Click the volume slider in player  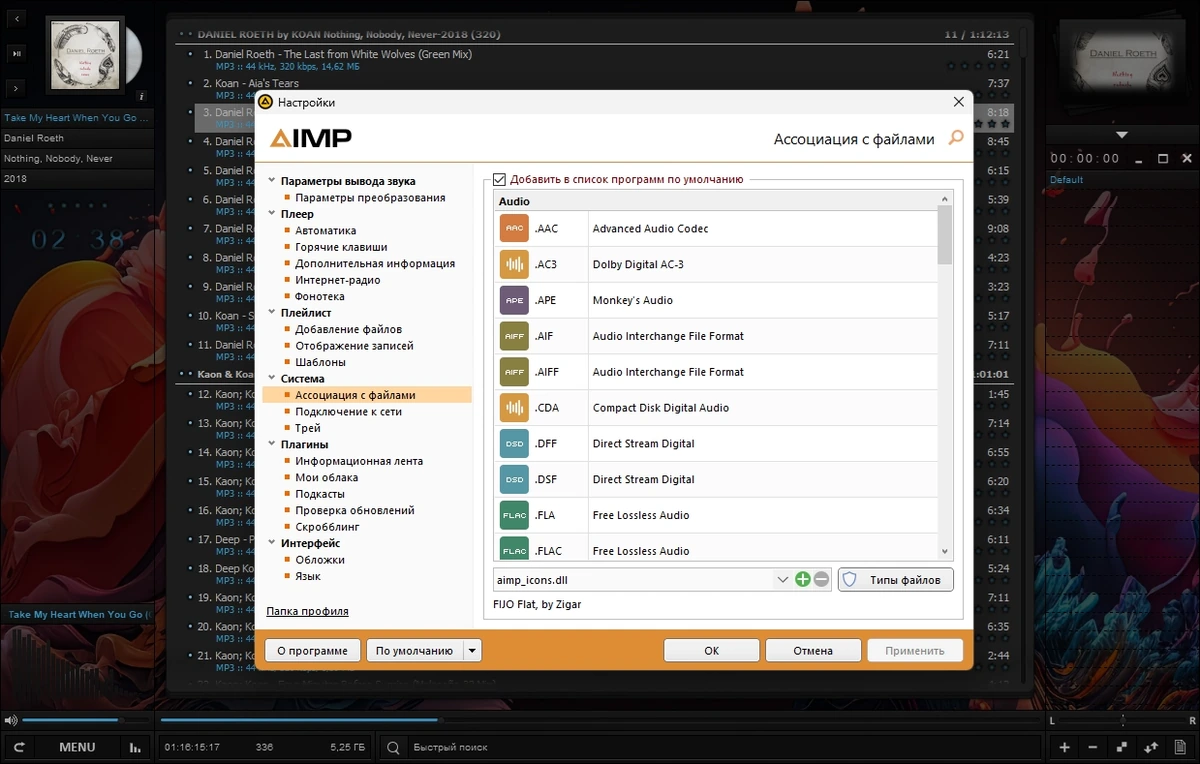84,720
